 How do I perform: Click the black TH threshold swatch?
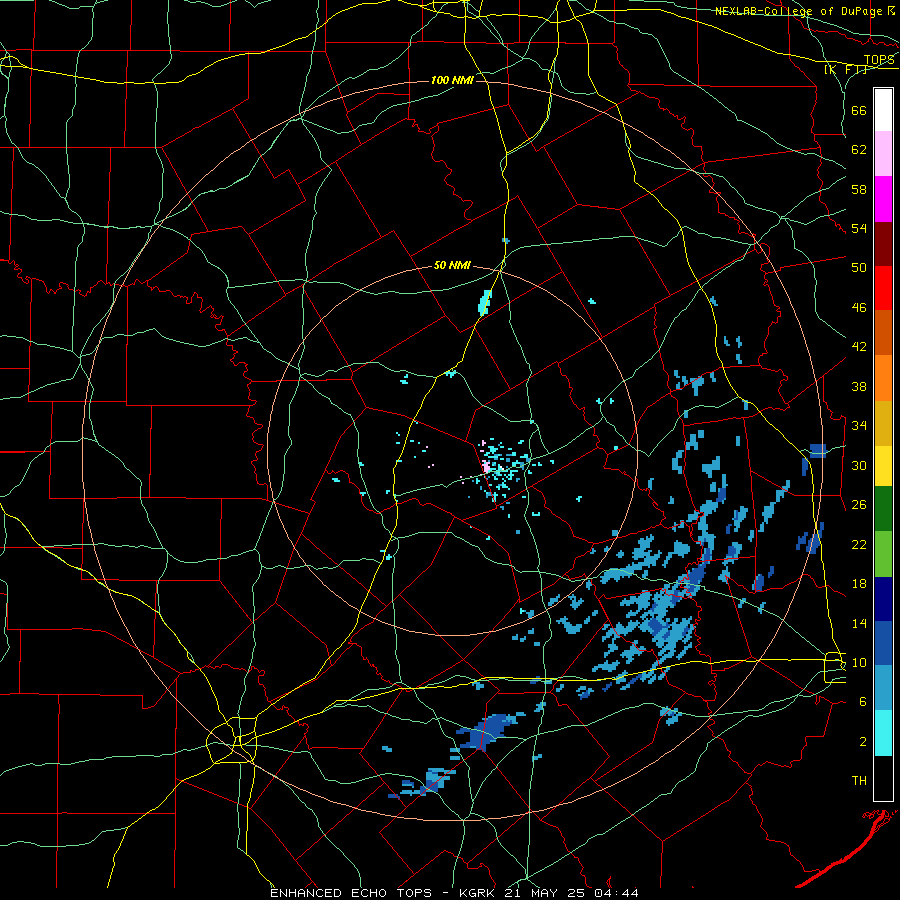[883, 778]
